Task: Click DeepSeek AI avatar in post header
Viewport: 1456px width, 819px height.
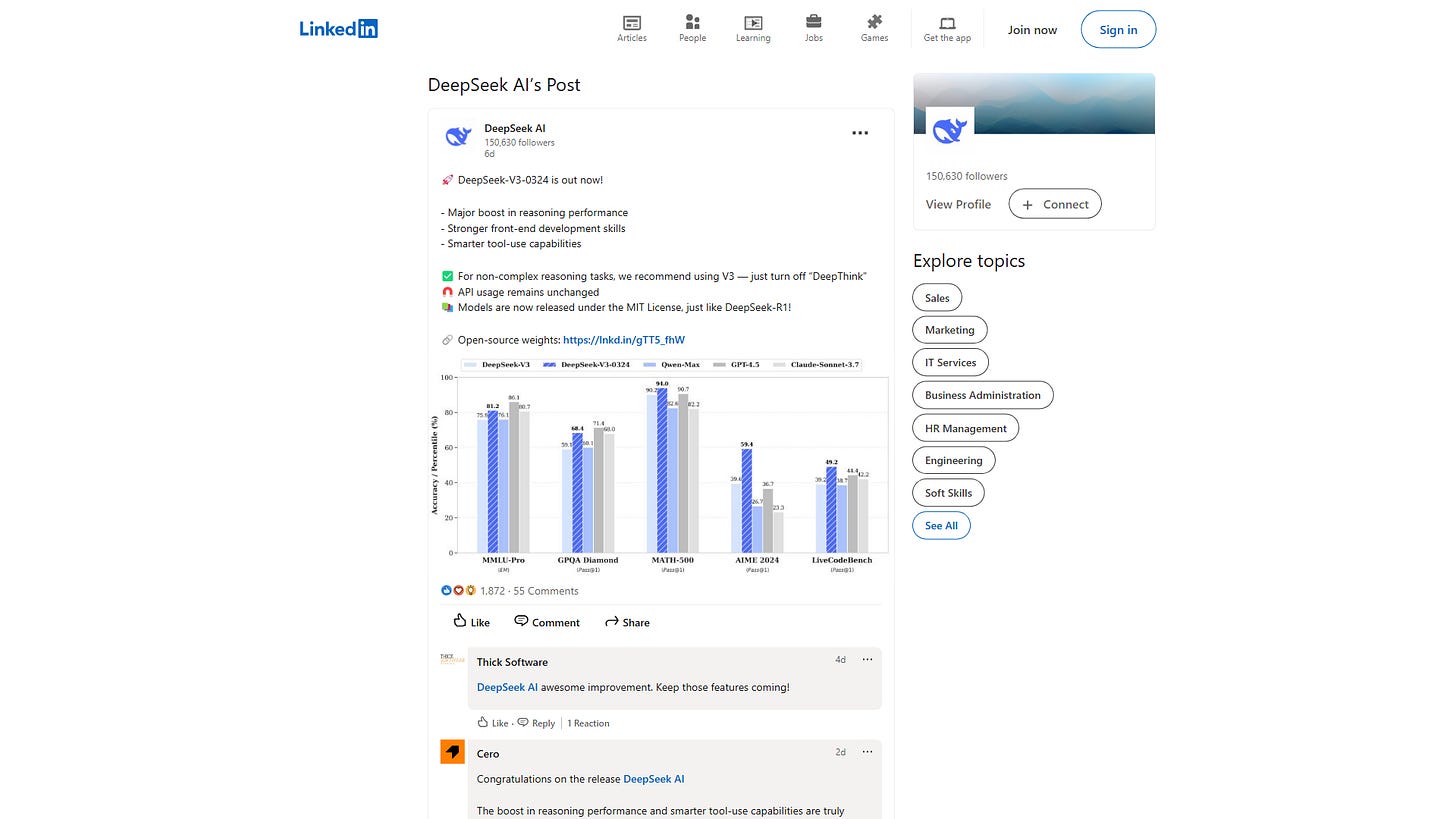Action: coord(458,137)
